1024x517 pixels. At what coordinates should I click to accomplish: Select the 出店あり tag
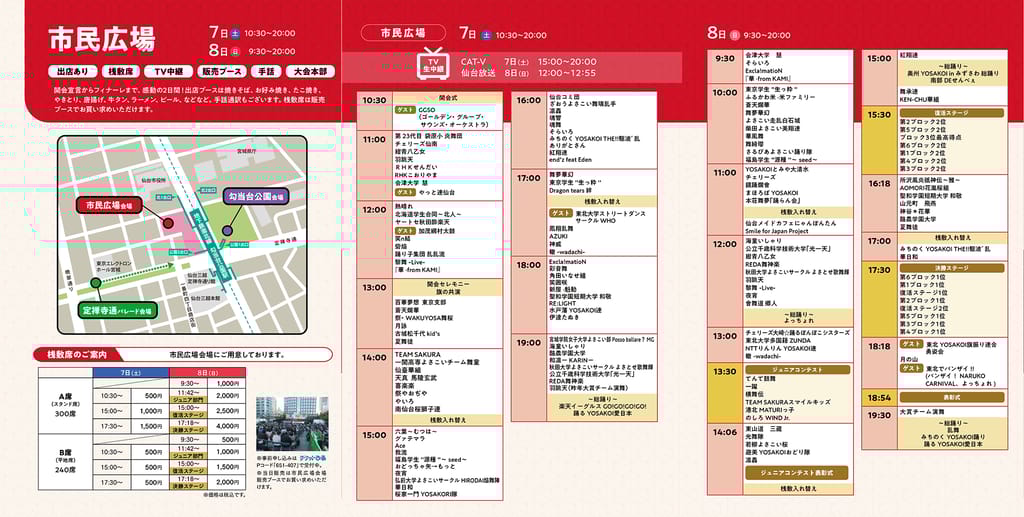point(72,71)
